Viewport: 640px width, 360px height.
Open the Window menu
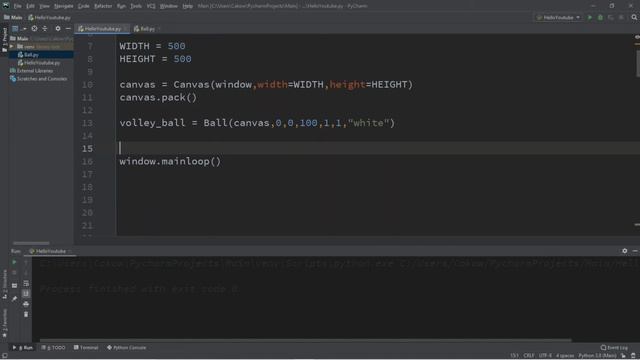169,6
